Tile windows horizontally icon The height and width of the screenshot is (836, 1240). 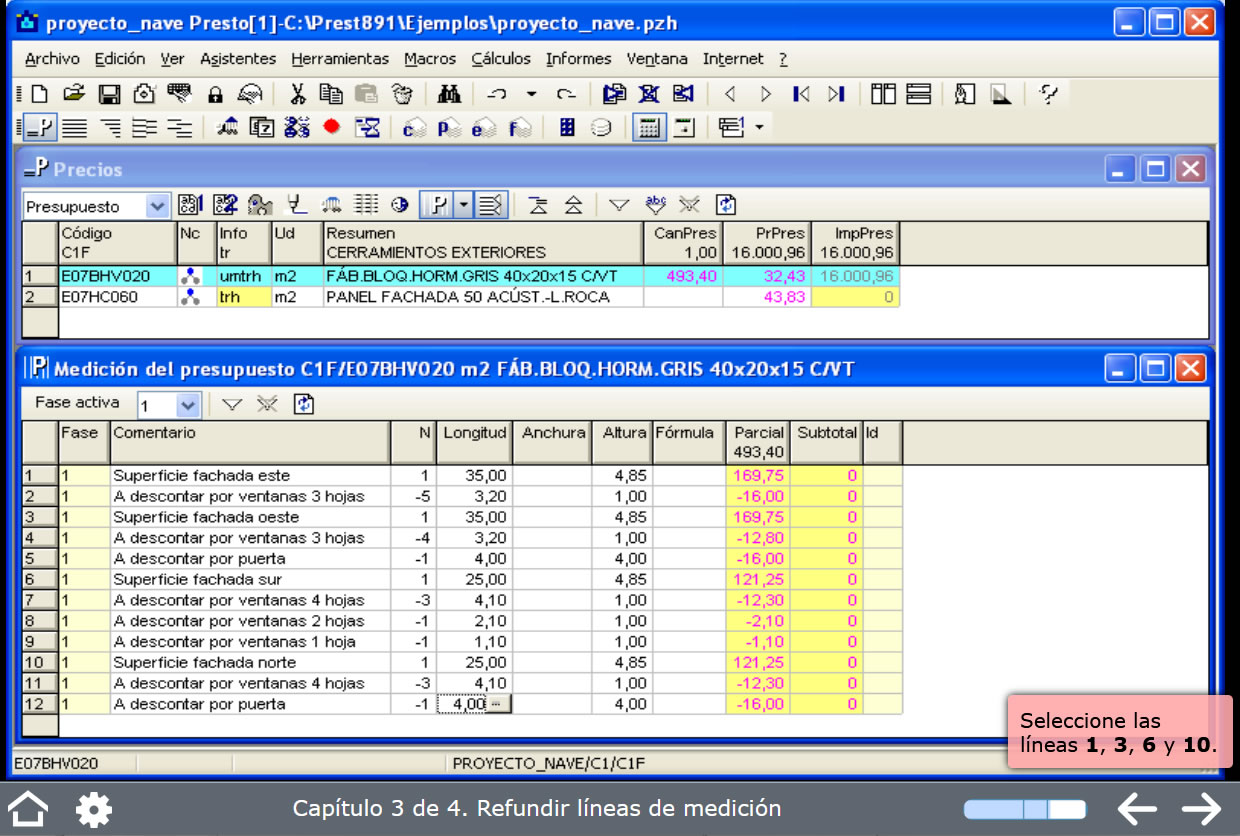coord(918,94)
